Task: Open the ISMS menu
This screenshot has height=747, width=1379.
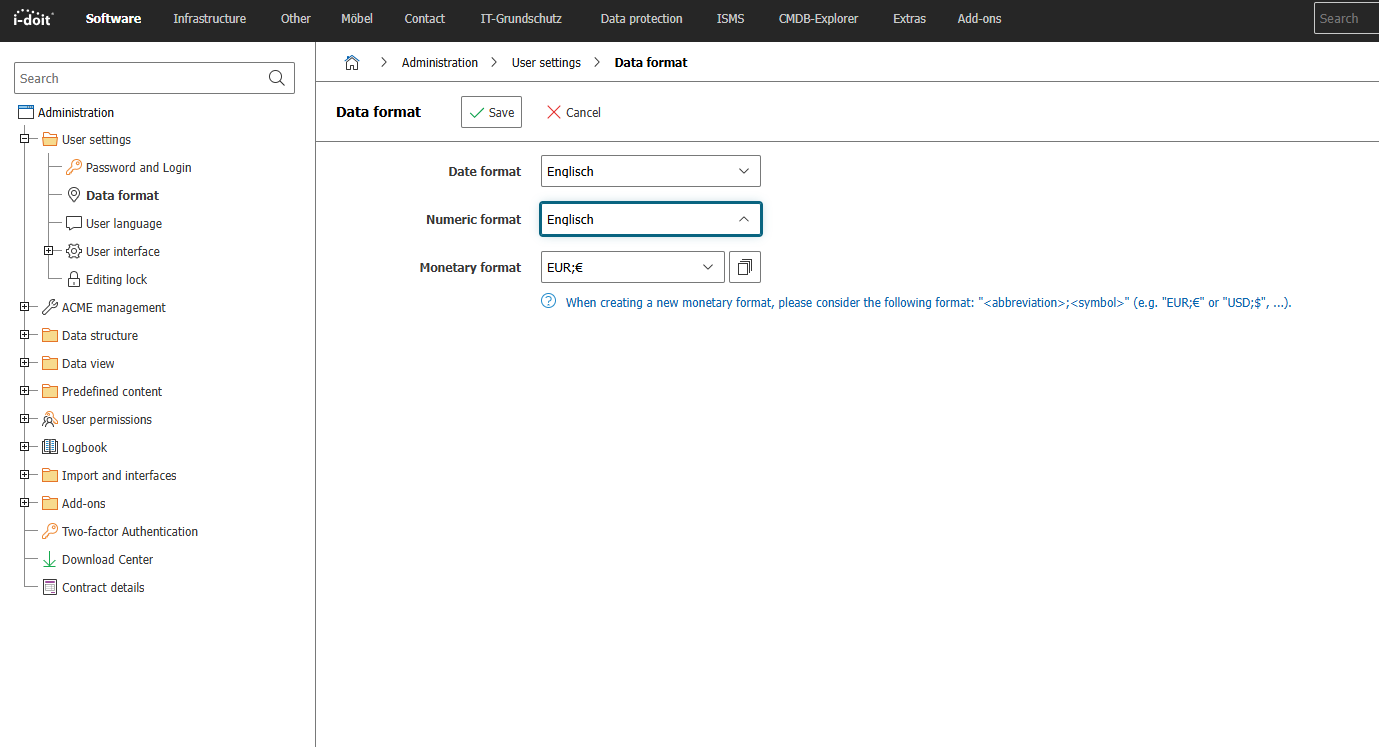Action: coord(731,19)
